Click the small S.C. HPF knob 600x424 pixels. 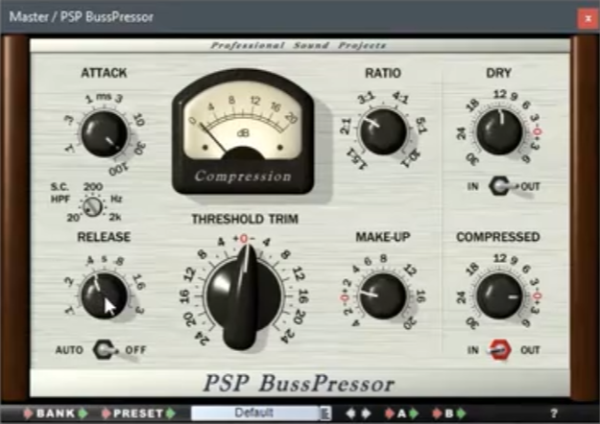[93, 207]
